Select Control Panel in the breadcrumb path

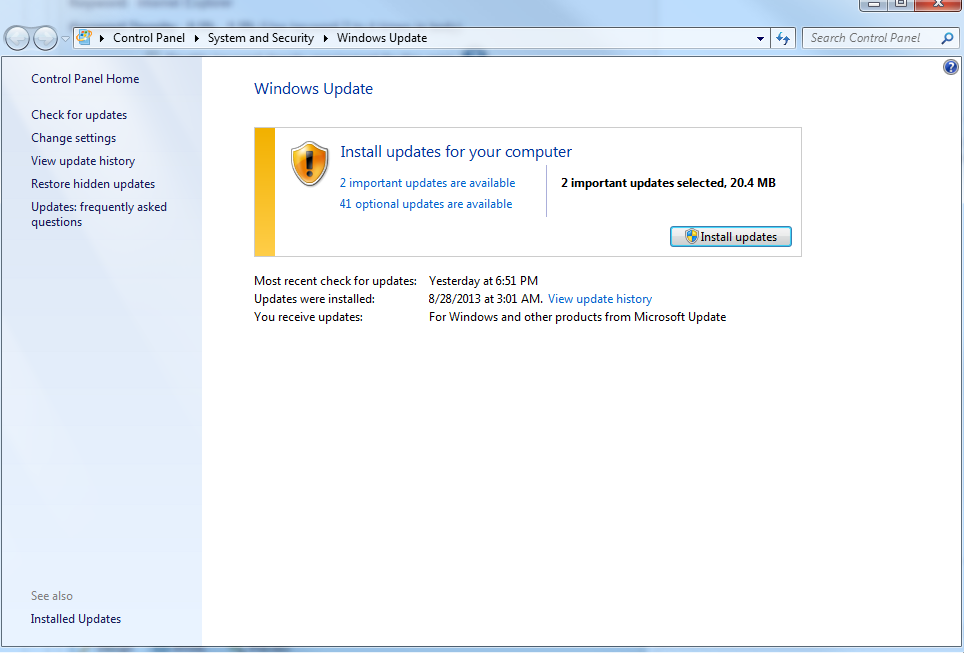tap(148, 38)
